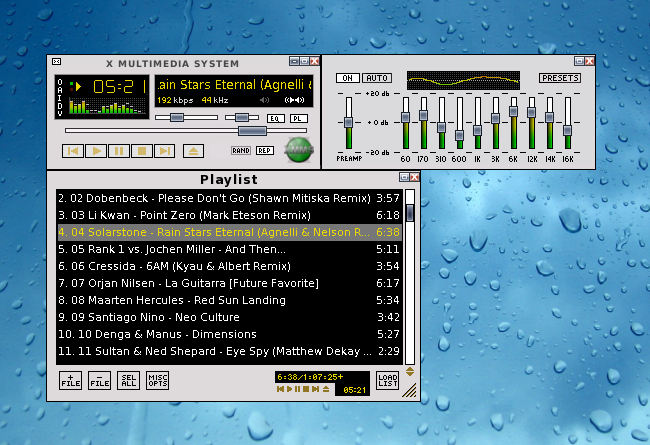Click the song position seek bar

pos(186,131)
